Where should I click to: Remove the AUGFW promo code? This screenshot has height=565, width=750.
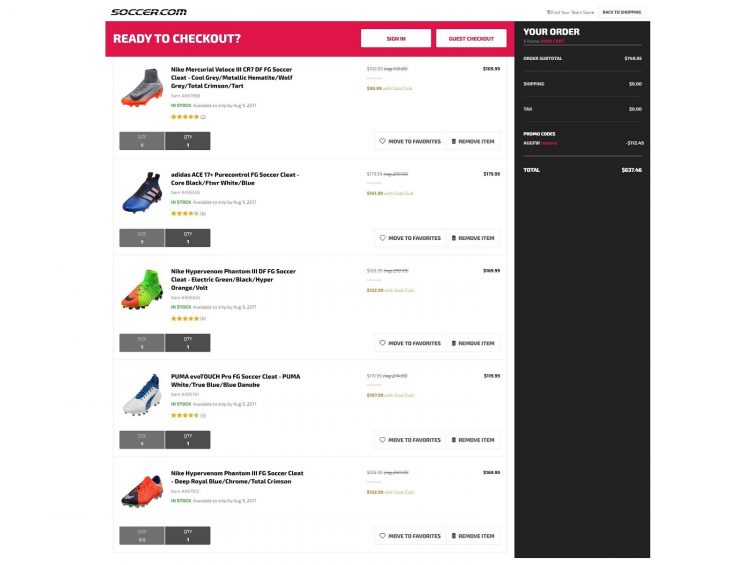click(x=550, y=142)
